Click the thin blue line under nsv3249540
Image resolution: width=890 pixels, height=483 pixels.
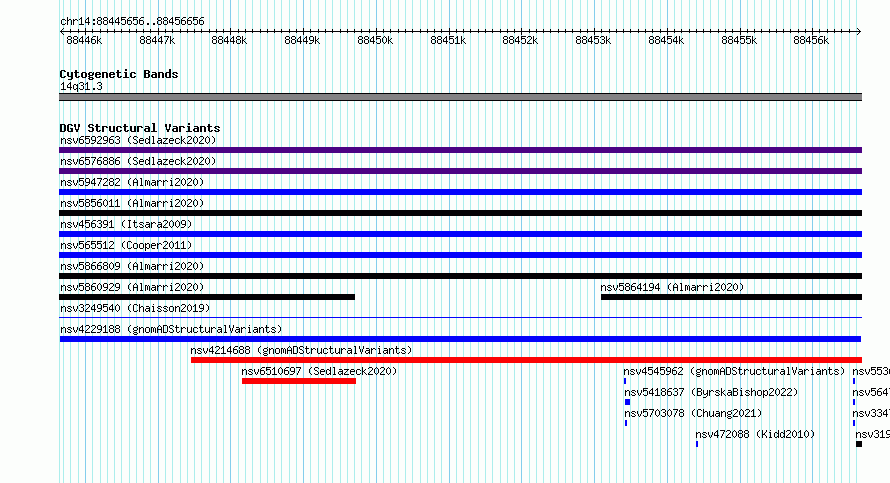click(460, 318)
